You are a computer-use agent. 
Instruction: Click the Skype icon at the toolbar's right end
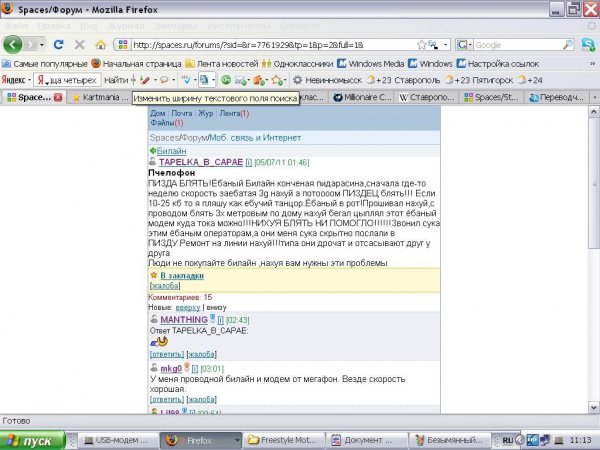point(588,45)
